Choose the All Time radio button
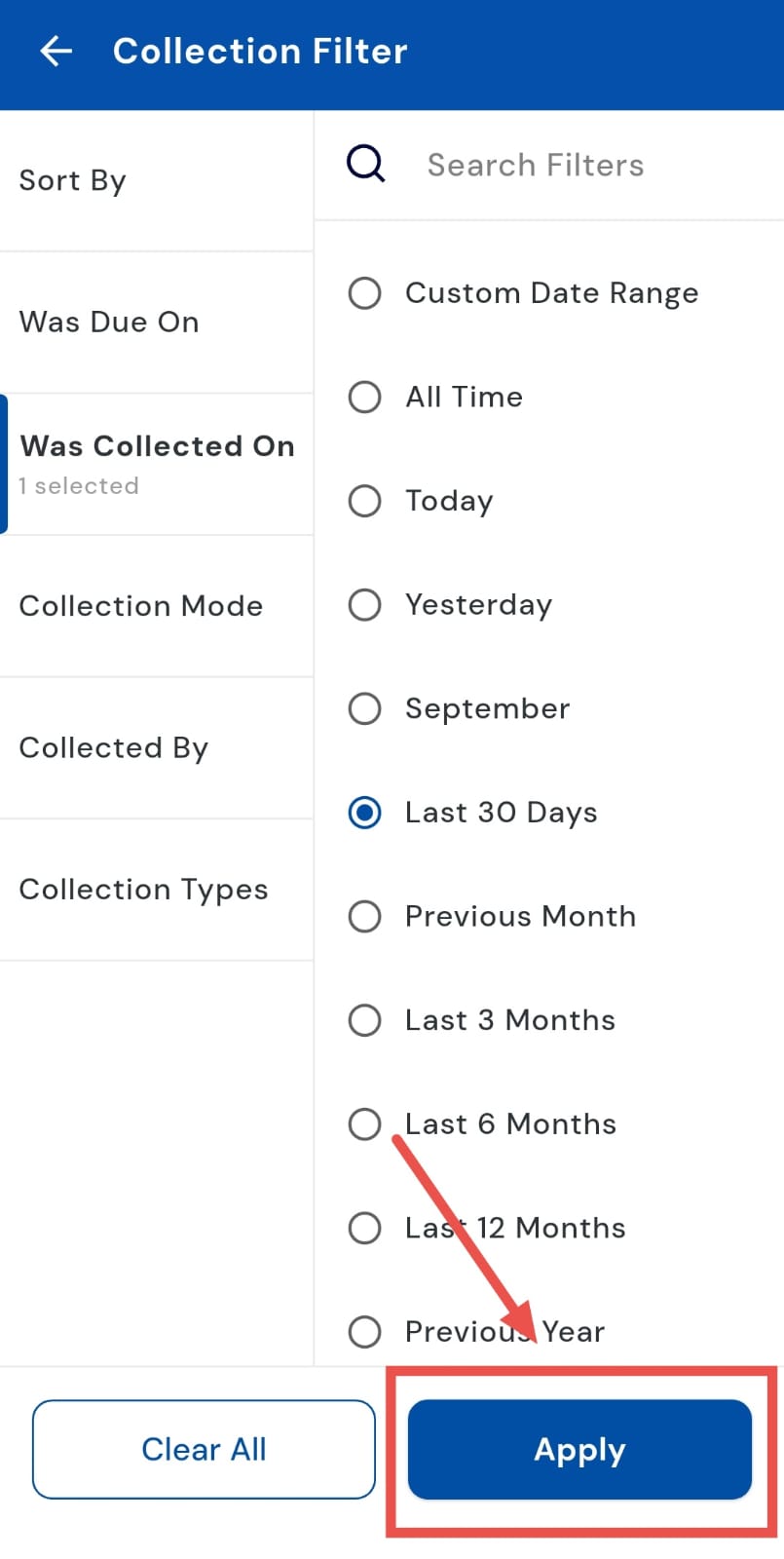This screenshot has width=784, height=1559. click(365, 397)
